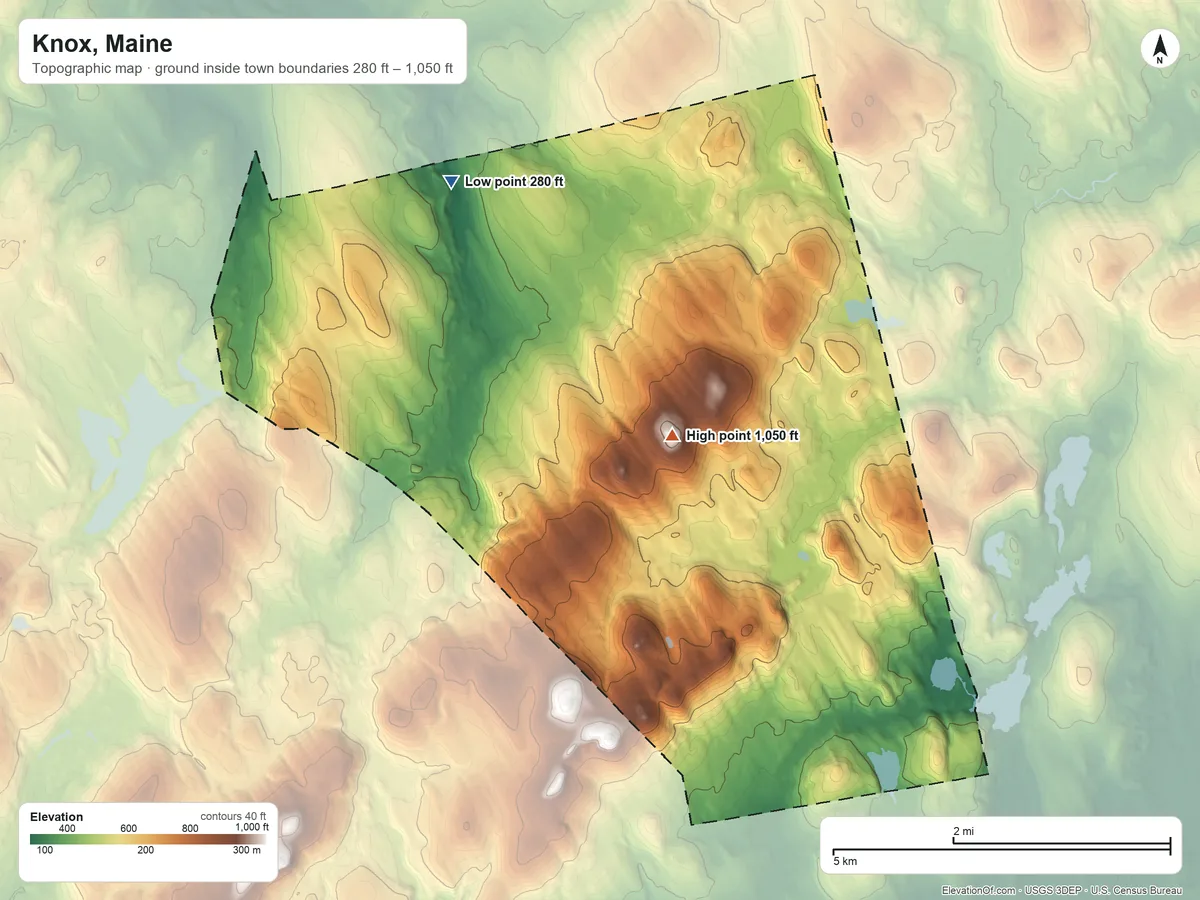
Task: Click the '100' legend value
Action: 45,850
